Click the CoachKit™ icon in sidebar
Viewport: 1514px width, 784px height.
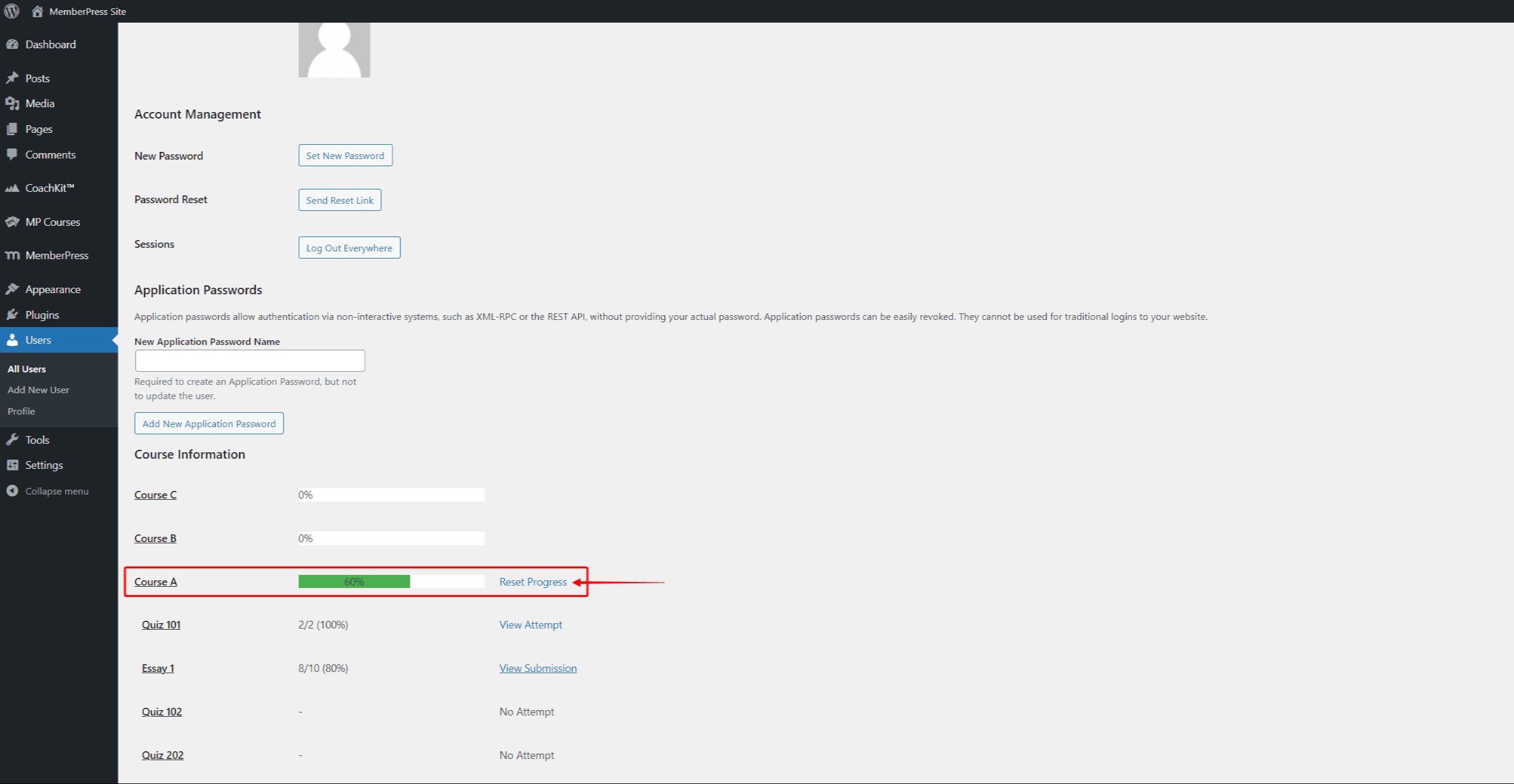pos(13,187)
